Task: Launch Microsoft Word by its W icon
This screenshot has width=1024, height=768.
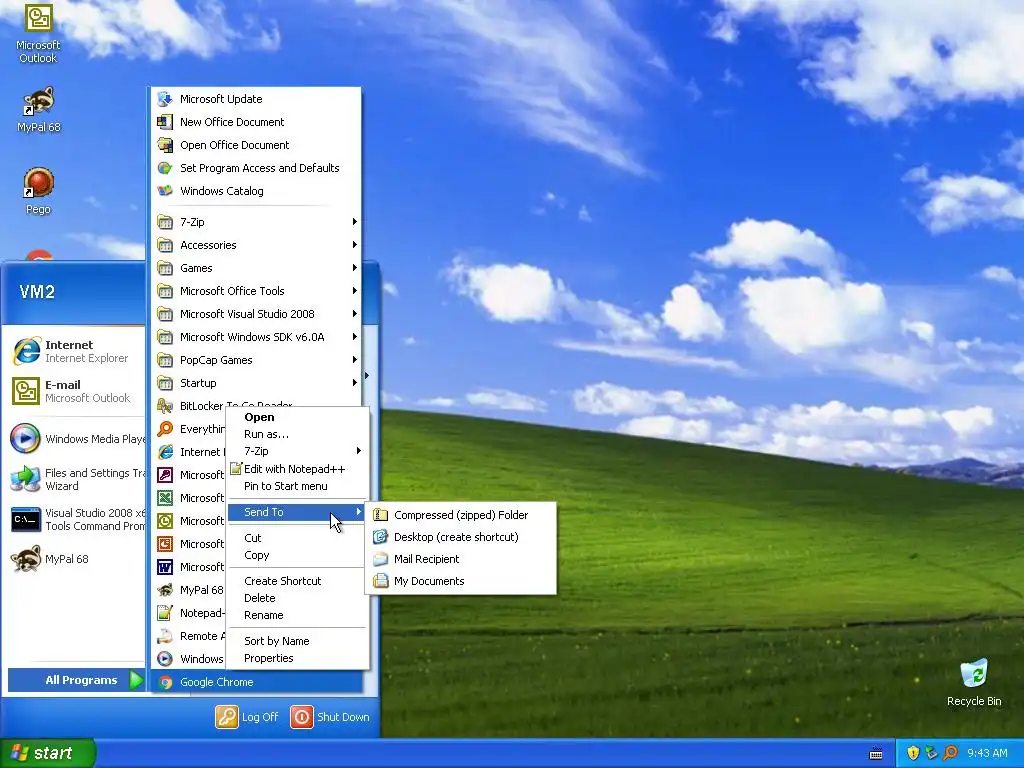Action: [165, 567]
